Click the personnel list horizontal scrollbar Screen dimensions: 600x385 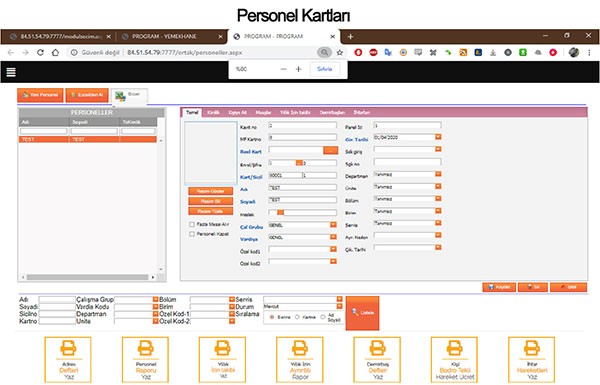(88, 277)
